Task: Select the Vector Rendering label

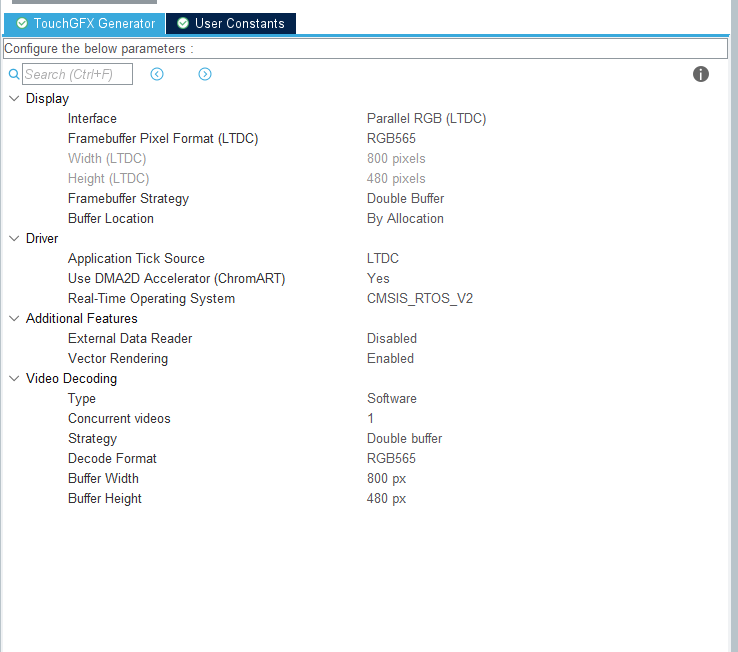Action: tap(118, 358)
